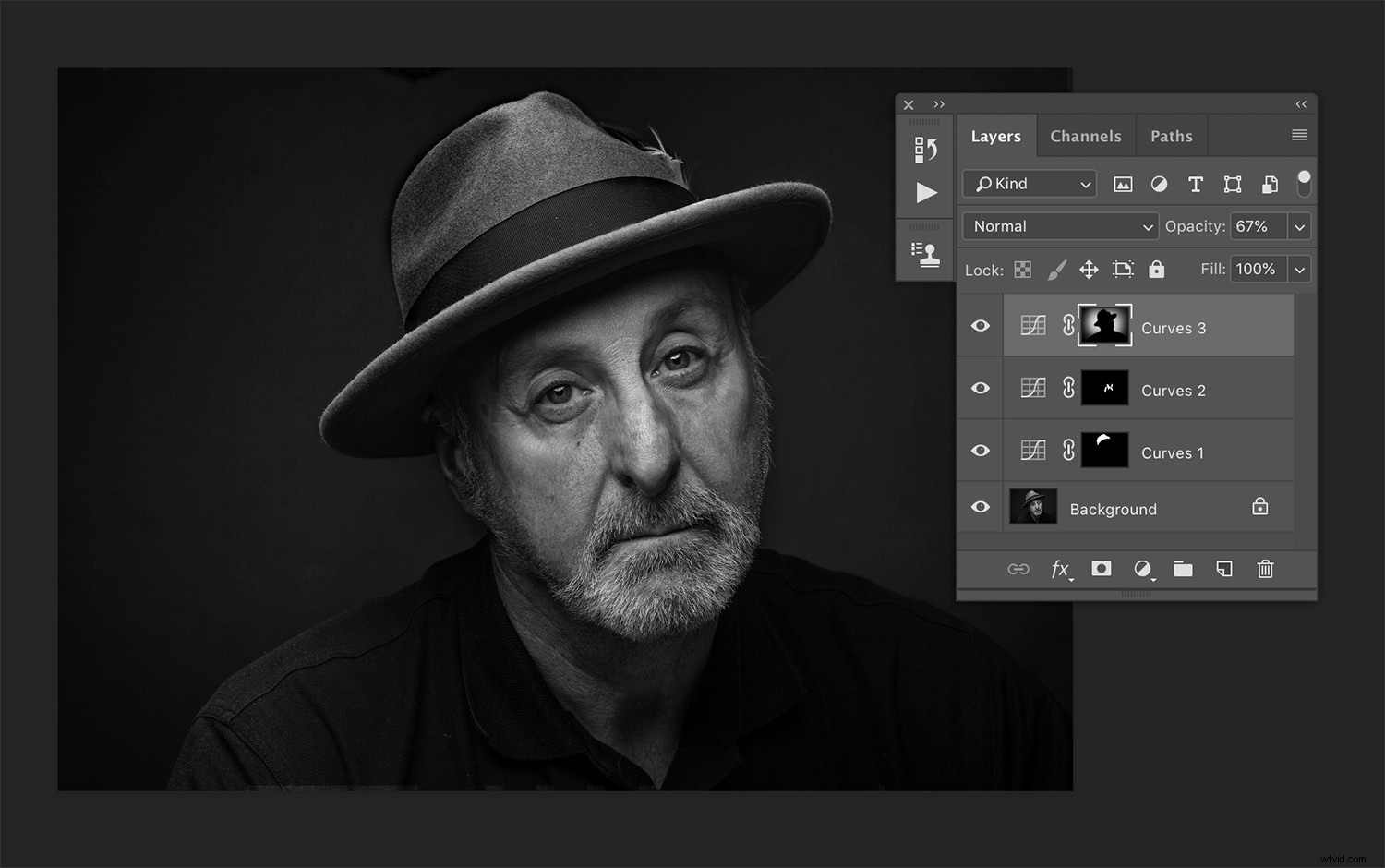1385x868 pixels.
Task: Create a new adjustment layer
Action: point(1142,569)
